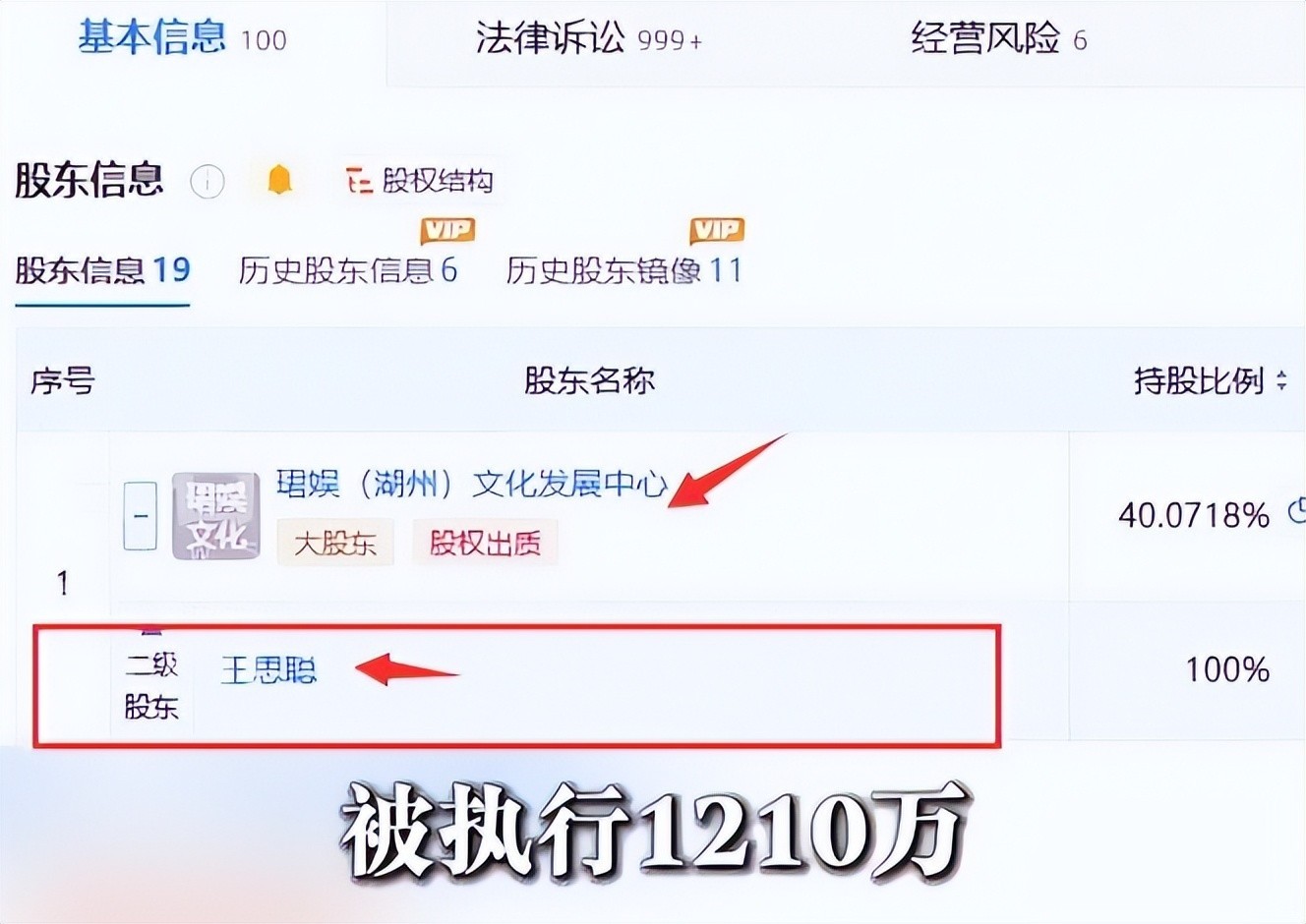Screen dimensions: 1306x924
Task: Select the 历史股东信息 6 sub-tab
Action: [x=347, y=270]
